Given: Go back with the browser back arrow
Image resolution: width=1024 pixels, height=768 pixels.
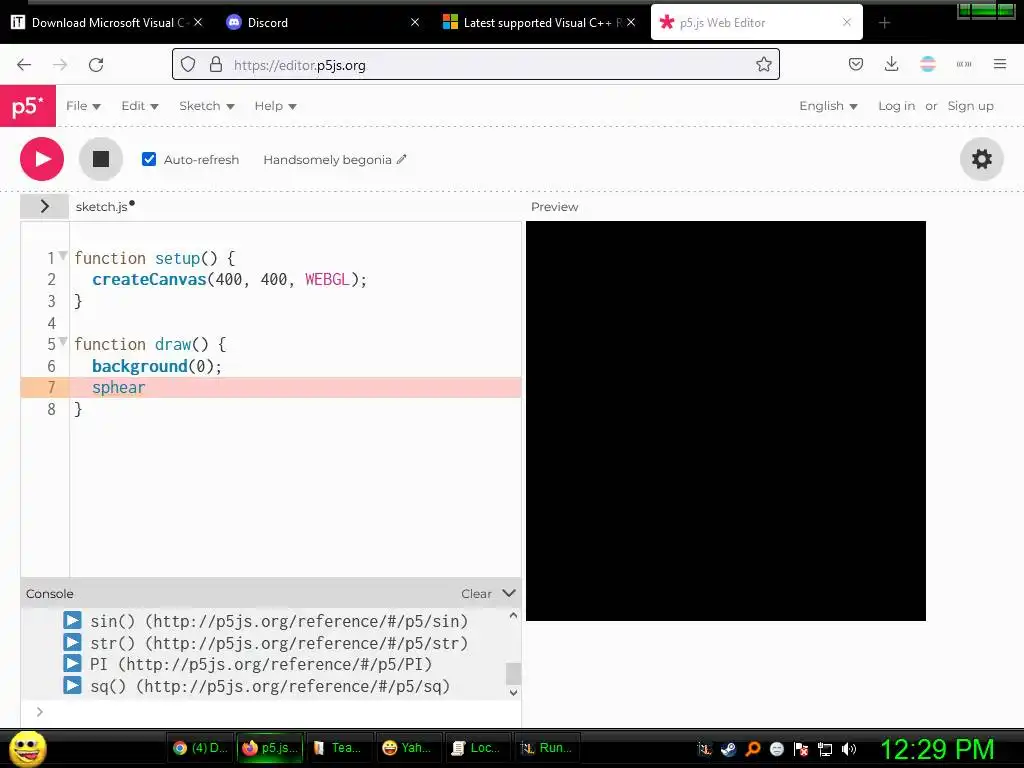Looking at the screenshot, I should point(24,65).
